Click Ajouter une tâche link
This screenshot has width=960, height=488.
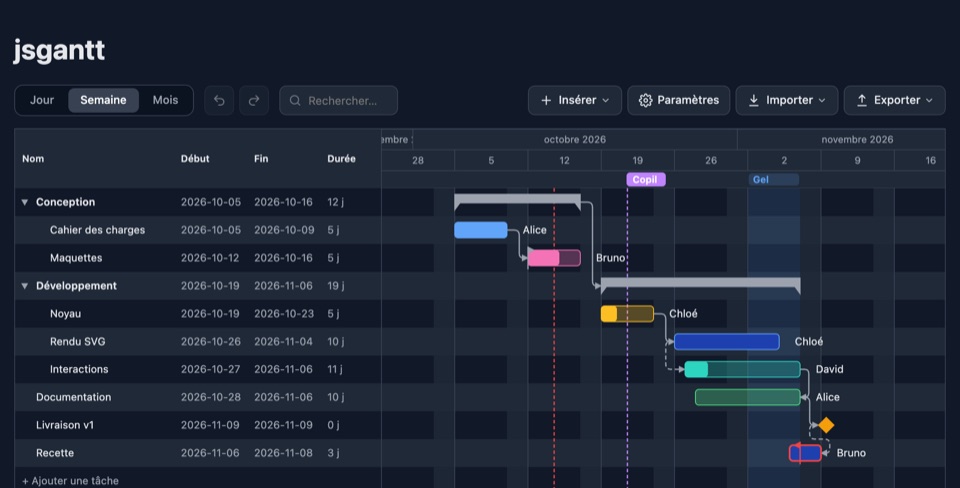(70, 481)
